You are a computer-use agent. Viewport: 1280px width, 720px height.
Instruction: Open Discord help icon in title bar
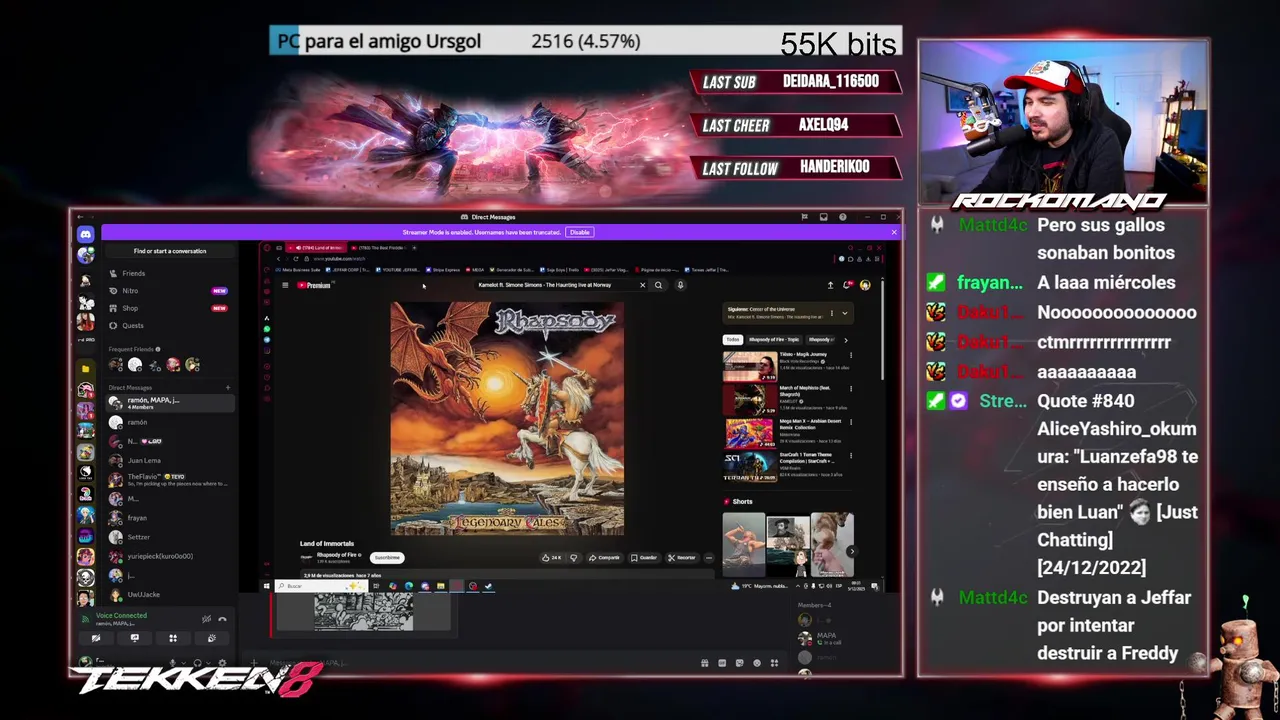(x=843, y=217)
